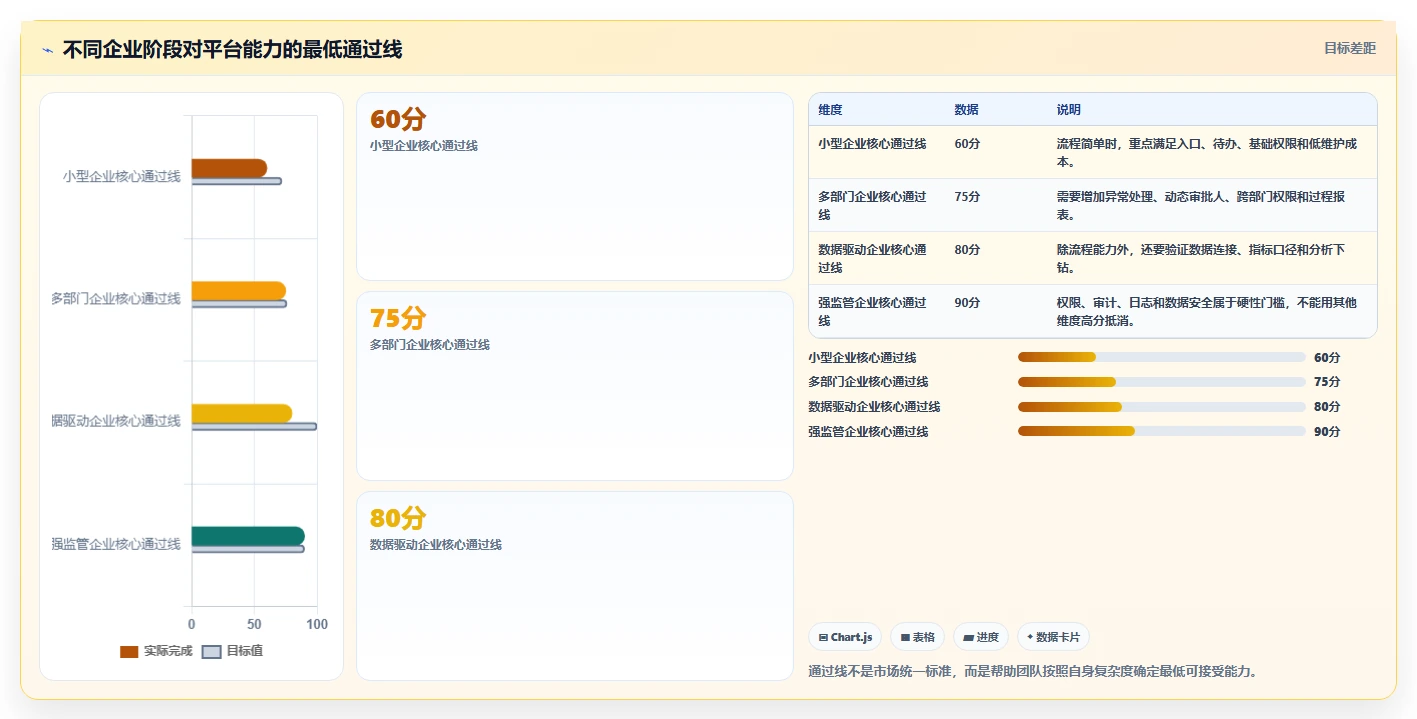Viewport: 1417px width, 719px height.
Task: Click the title 不同企业阶段对平台能力的最低通过线
Action: (x=232, y=49)
